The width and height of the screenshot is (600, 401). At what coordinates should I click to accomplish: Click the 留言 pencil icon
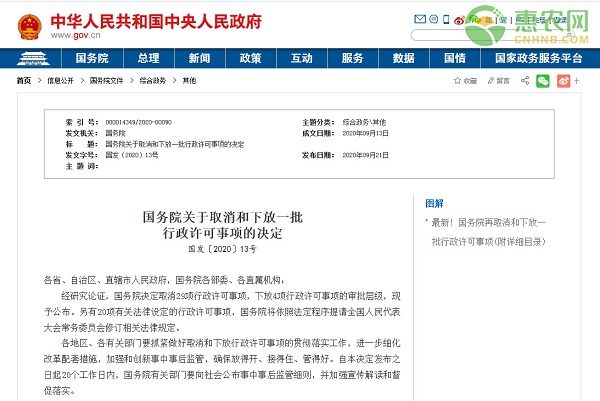[491, 80]
